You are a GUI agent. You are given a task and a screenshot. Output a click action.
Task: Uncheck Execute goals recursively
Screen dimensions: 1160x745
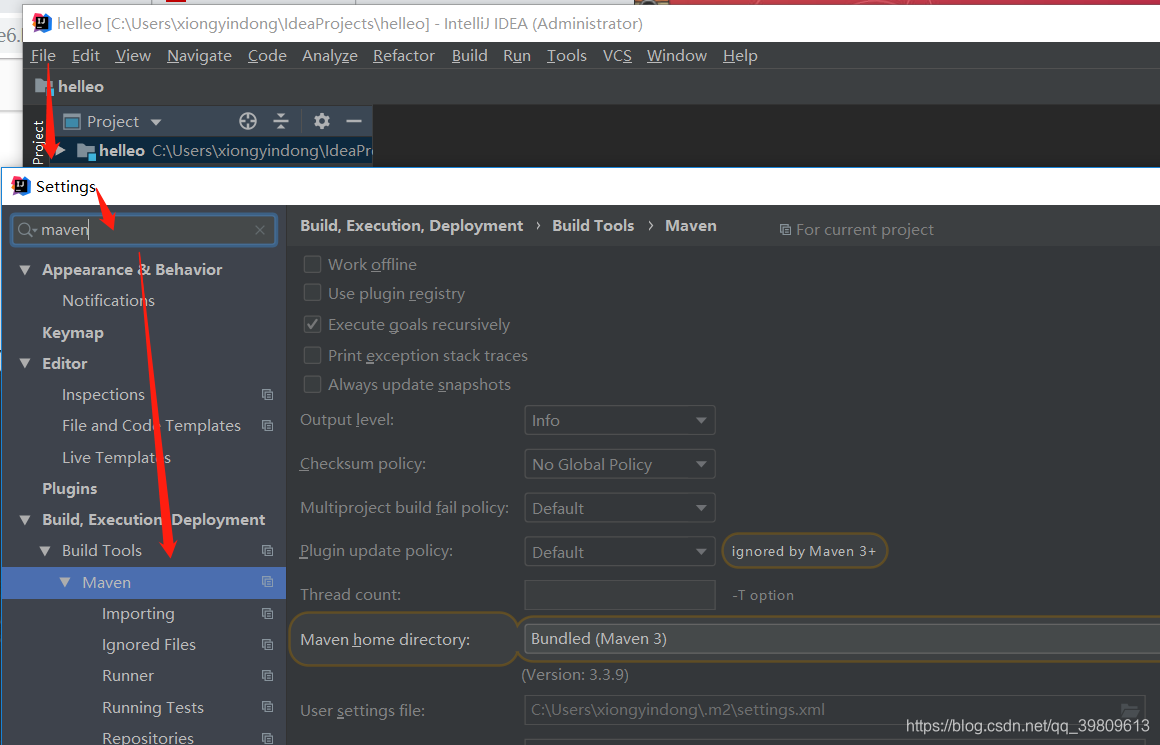click(312, 324)
